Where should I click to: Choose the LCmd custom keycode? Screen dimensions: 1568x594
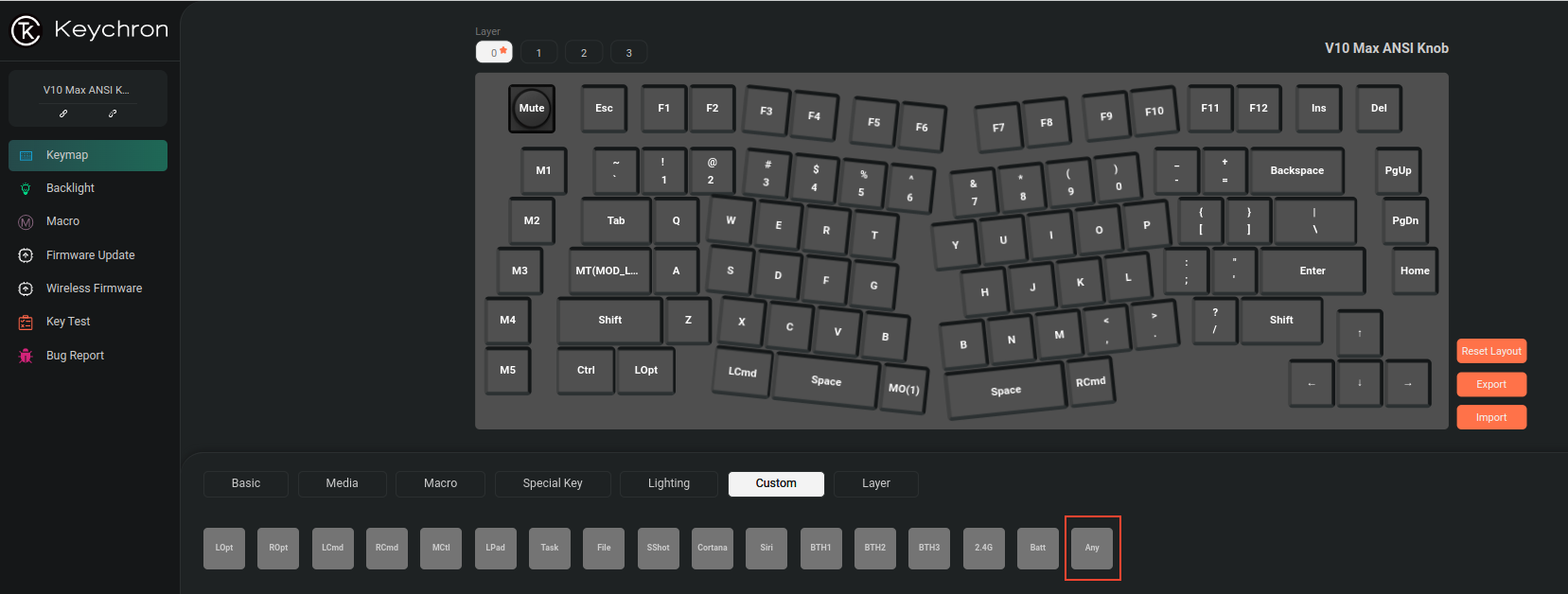click(333, 548)
